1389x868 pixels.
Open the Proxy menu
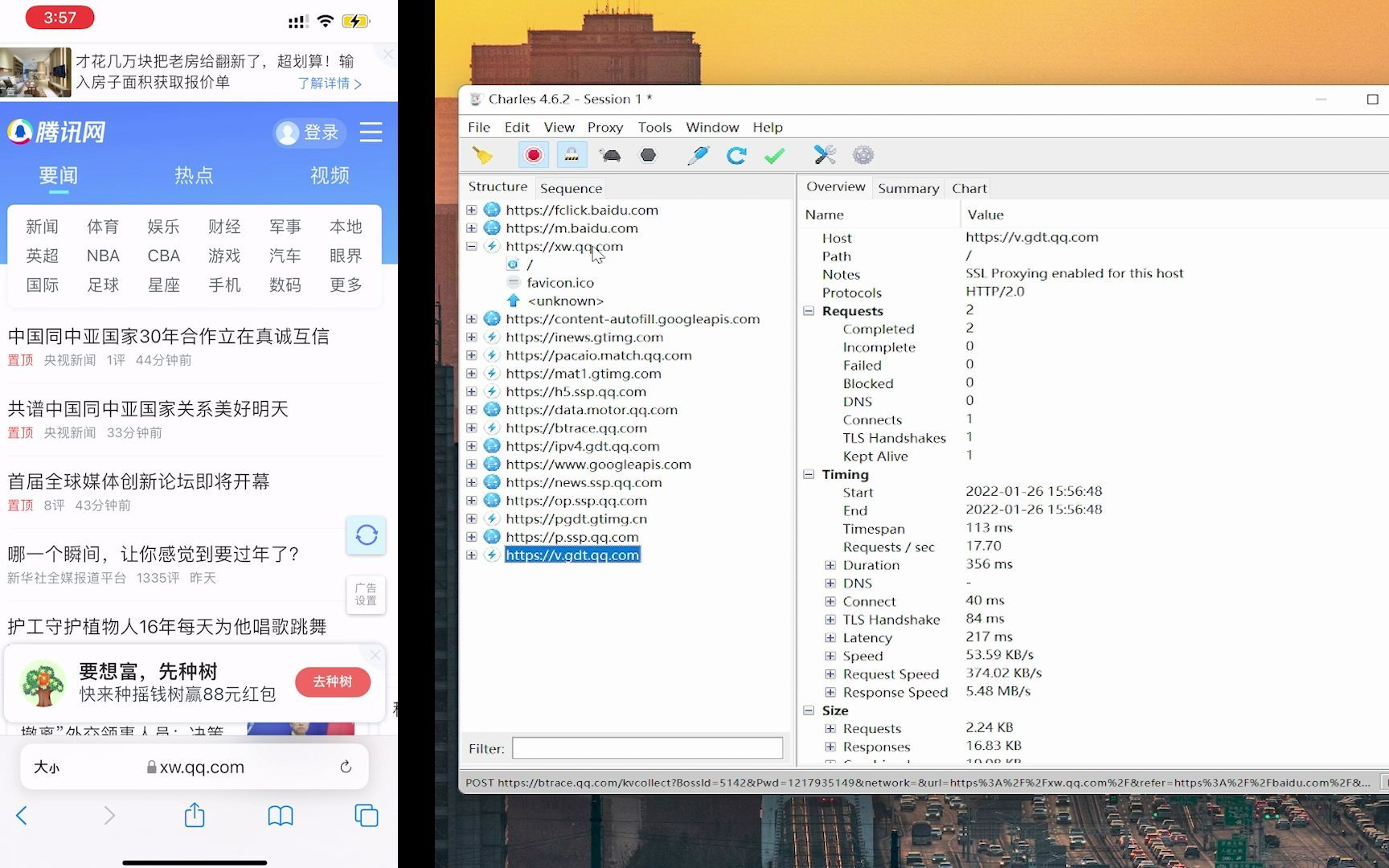coord(605,127)
